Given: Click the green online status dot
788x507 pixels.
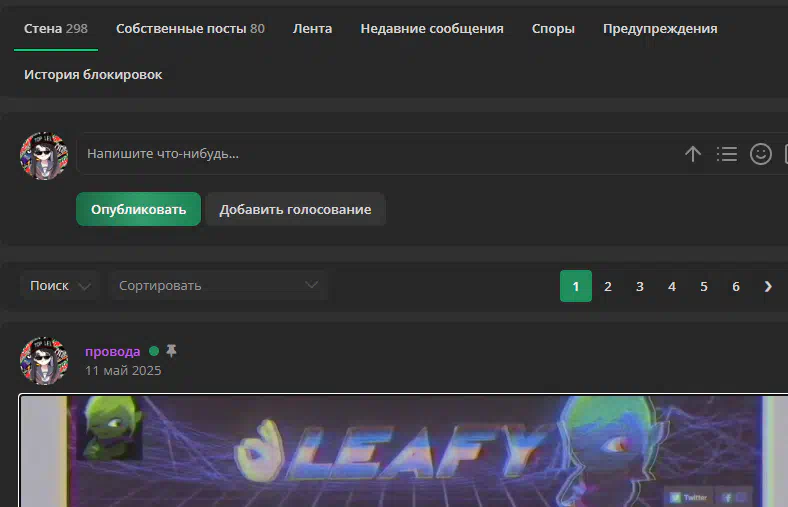Looking at the screenshot, I should click(154, 351).
